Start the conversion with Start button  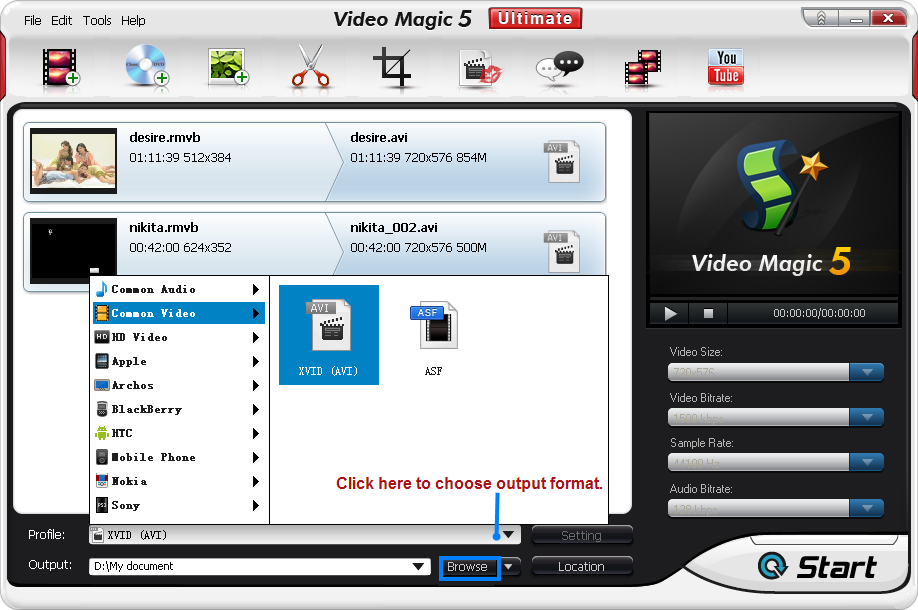819,567
